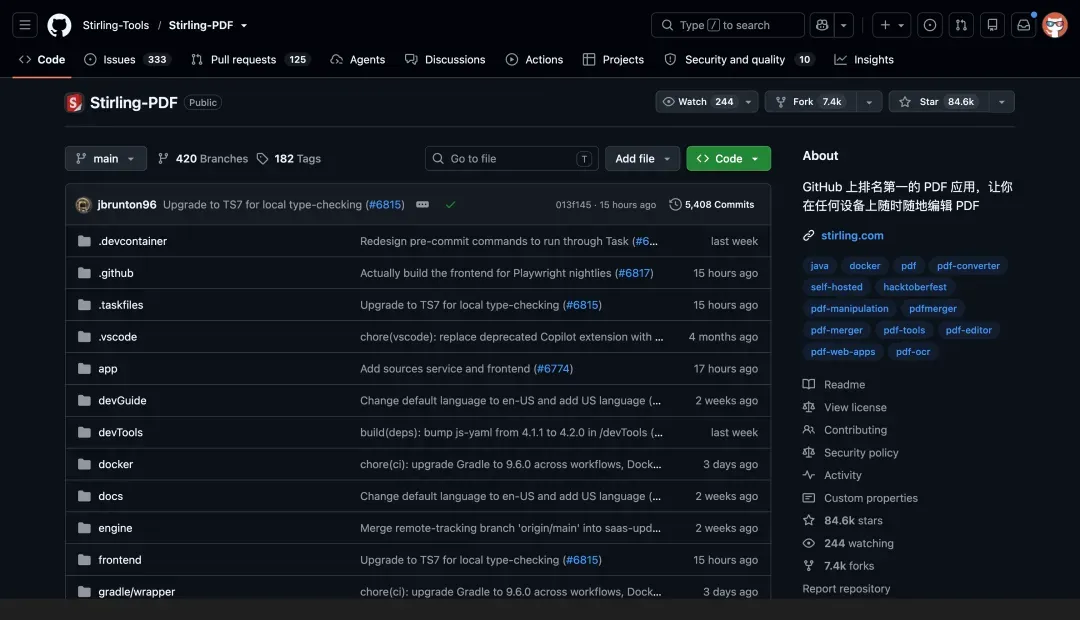The height and width of the screenshot is (620, 1080).
Task: Open pull request #6817 link
Action: pos(634,273)
